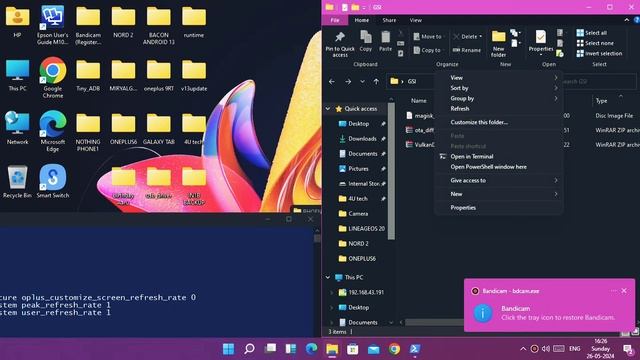The width and height of the screenshot is (640, 360).
Task: Click the Copy ribbon button in Explorer
Action: point(365,41)
